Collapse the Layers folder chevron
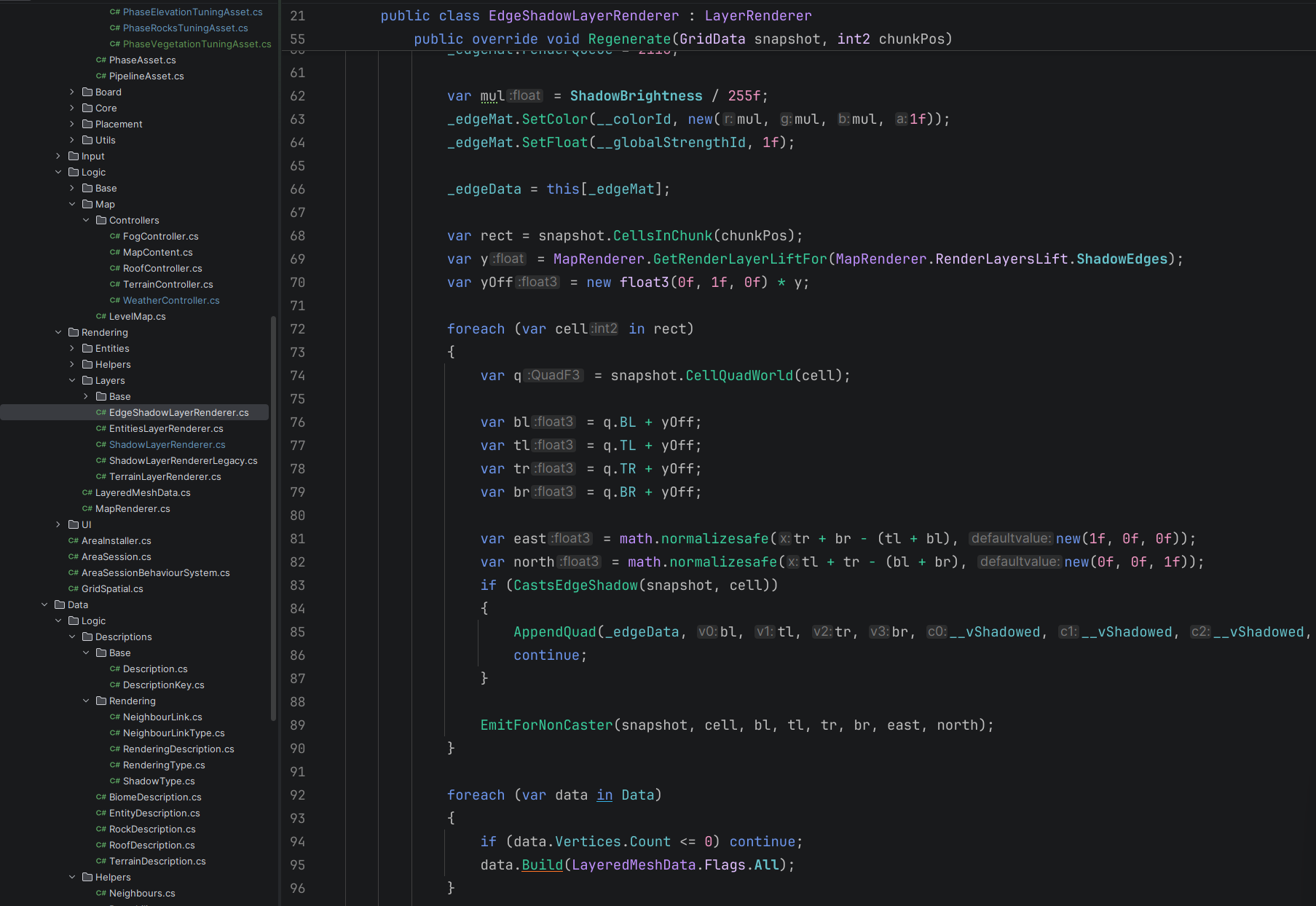 [x=72, y=381]
